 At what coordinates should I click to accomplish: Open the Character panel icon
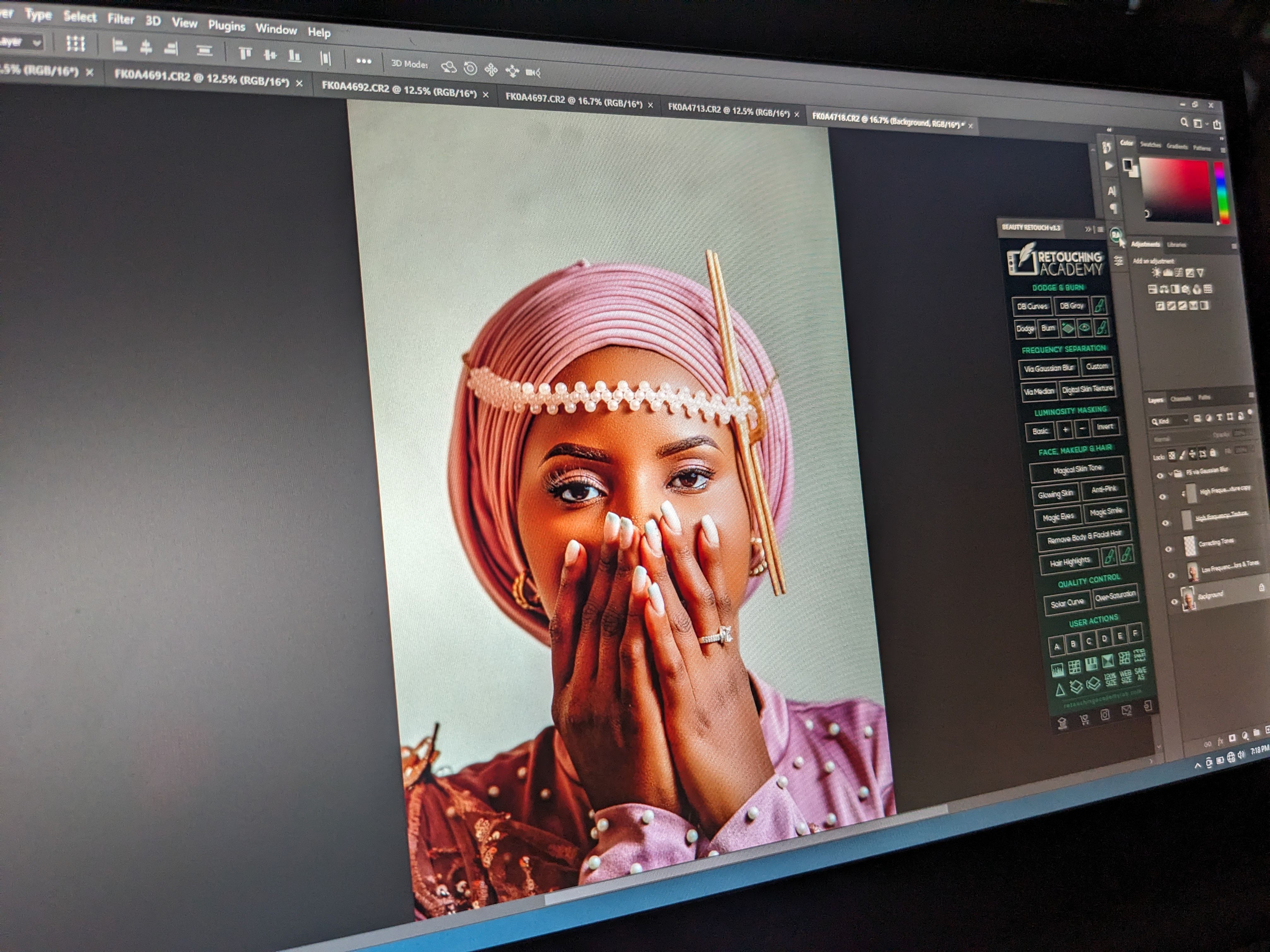pos(1112,191)
